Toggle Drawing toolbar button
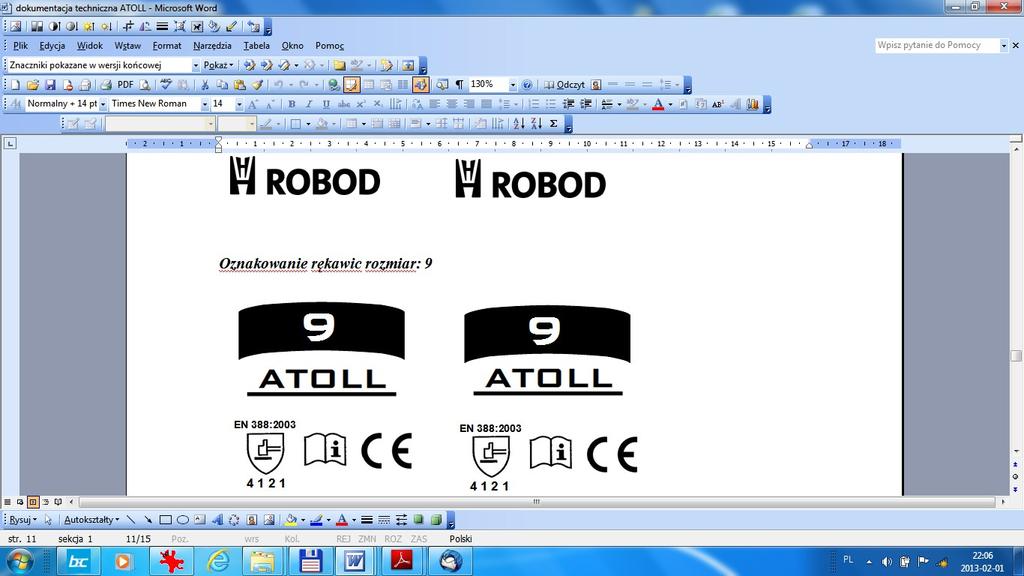The height and width of the screenshot is (576, 1024). [421, 85]
